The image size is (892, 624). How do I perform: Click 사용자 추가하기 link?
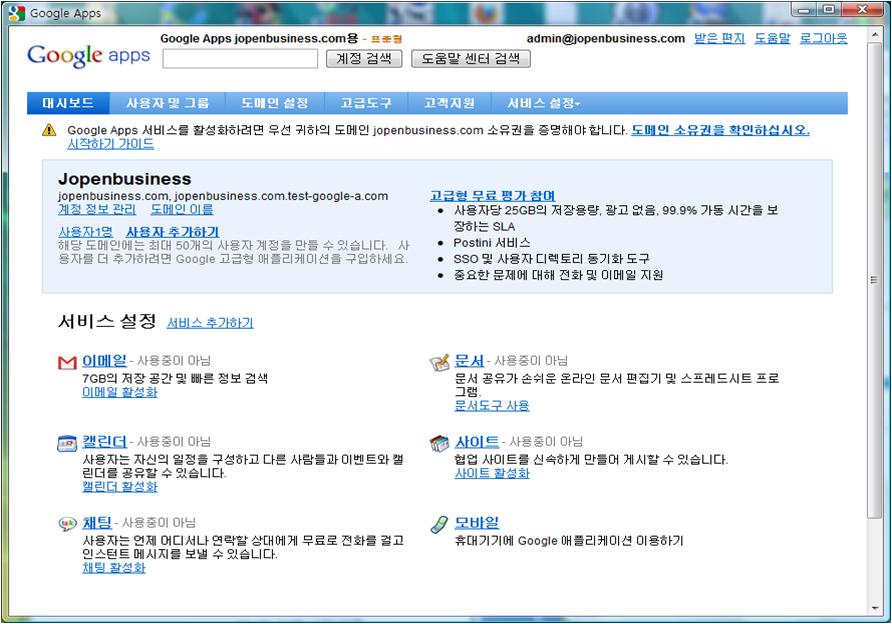(173, 232)
